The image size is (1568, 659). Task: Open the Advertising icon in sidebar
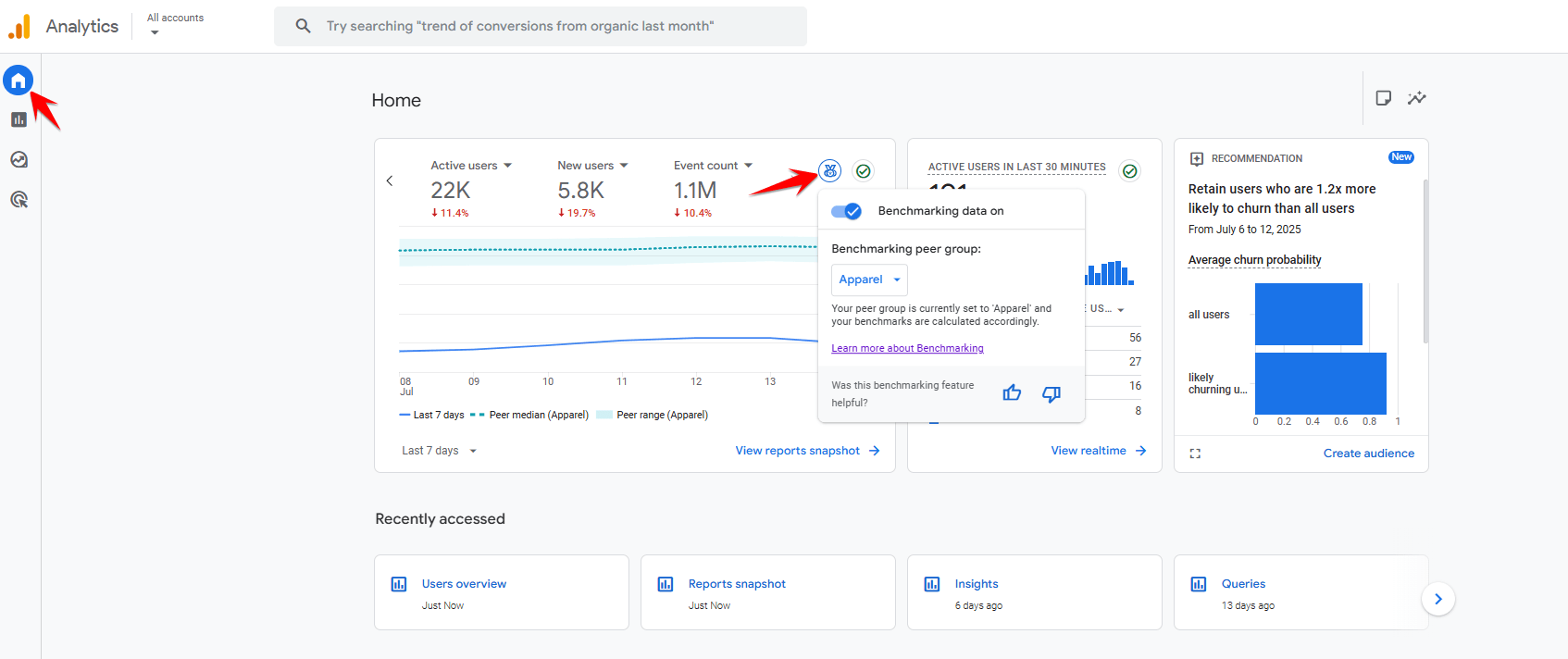tap(19, 200)
